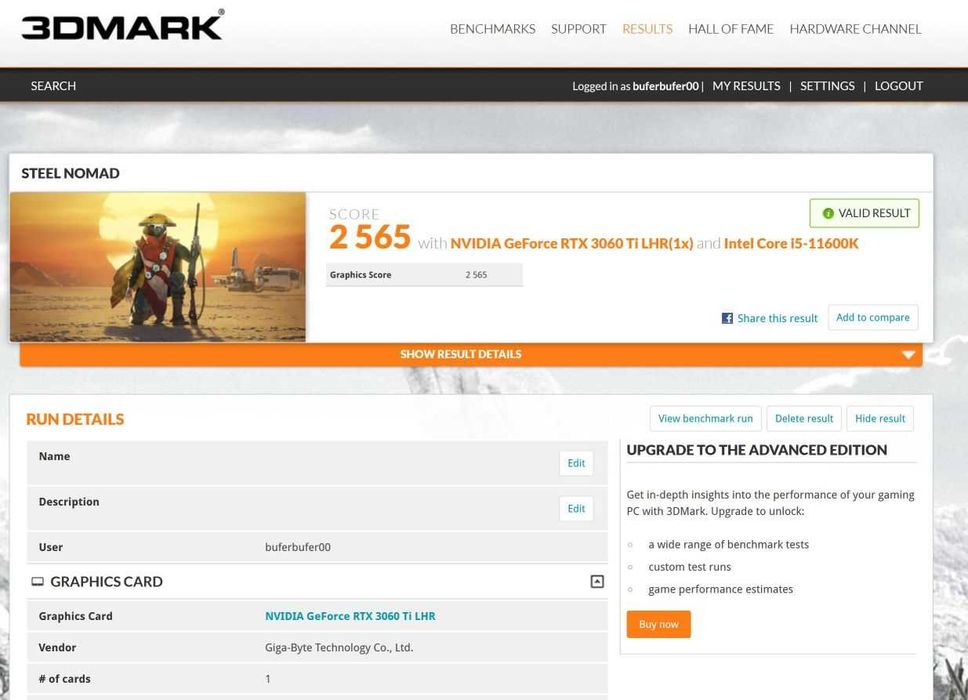Click the User value buferbufer00
Screen dimensions: 968x700
pos(298,547)
